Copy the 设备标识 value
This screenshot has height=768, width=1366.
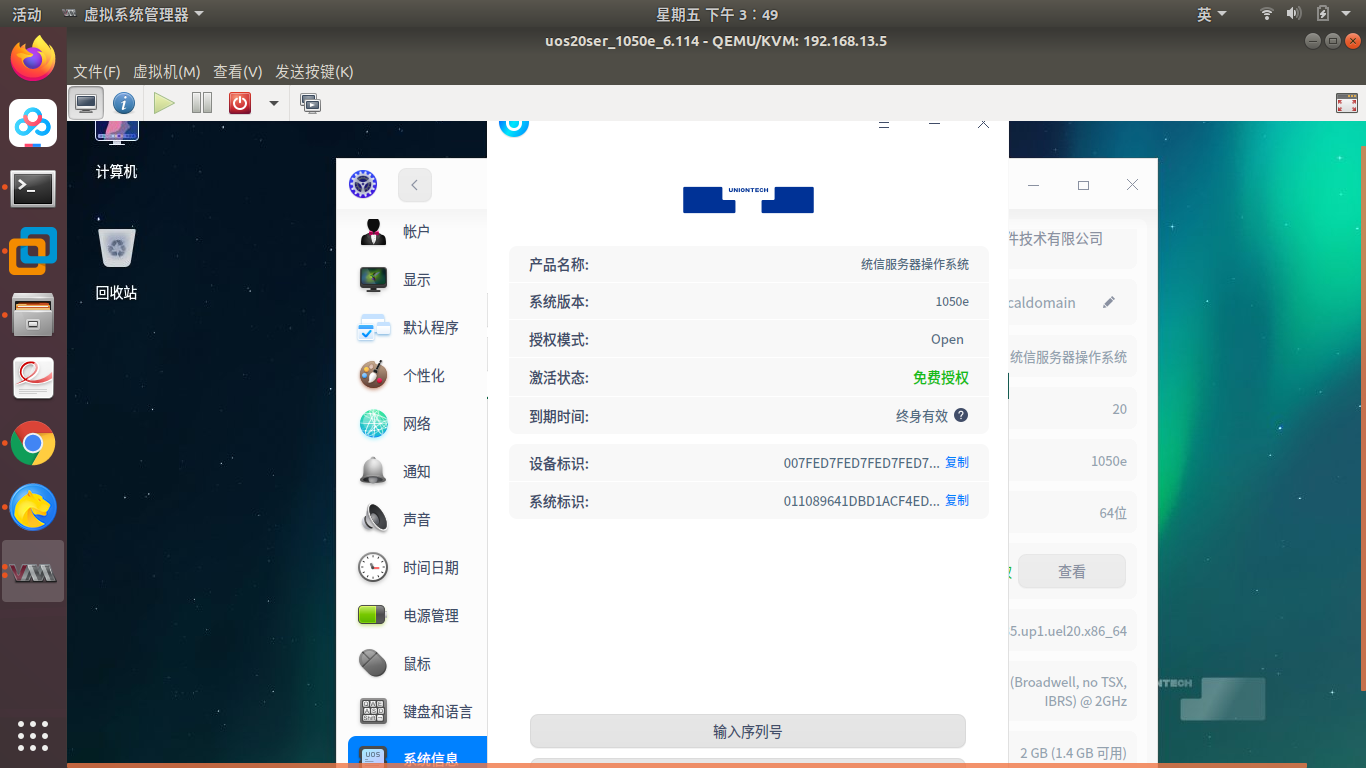957,463
